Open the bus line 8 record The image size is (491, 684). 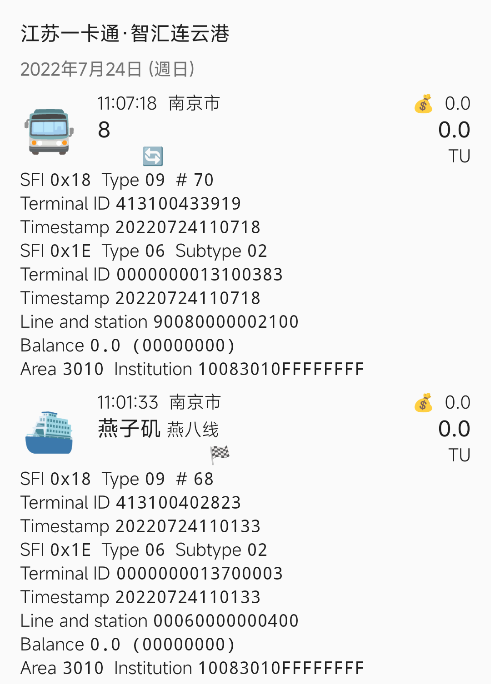click(x=104, y=130)
